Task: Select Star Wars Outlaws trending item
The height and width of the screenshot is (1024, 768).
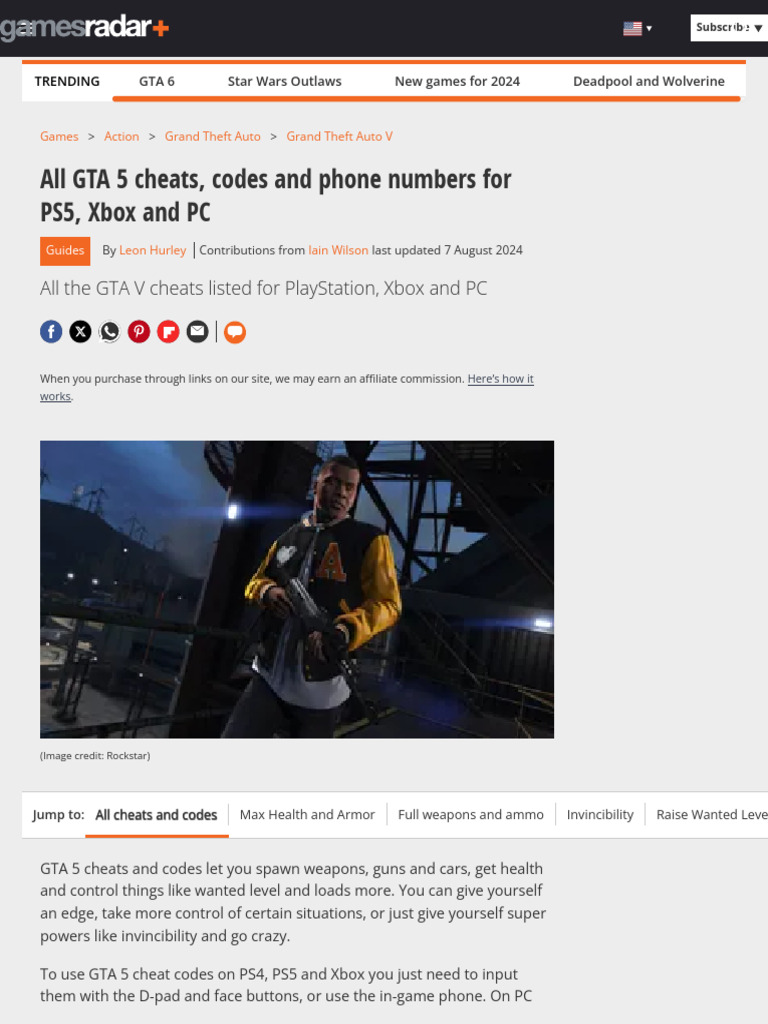Action: tap(285, 81)
